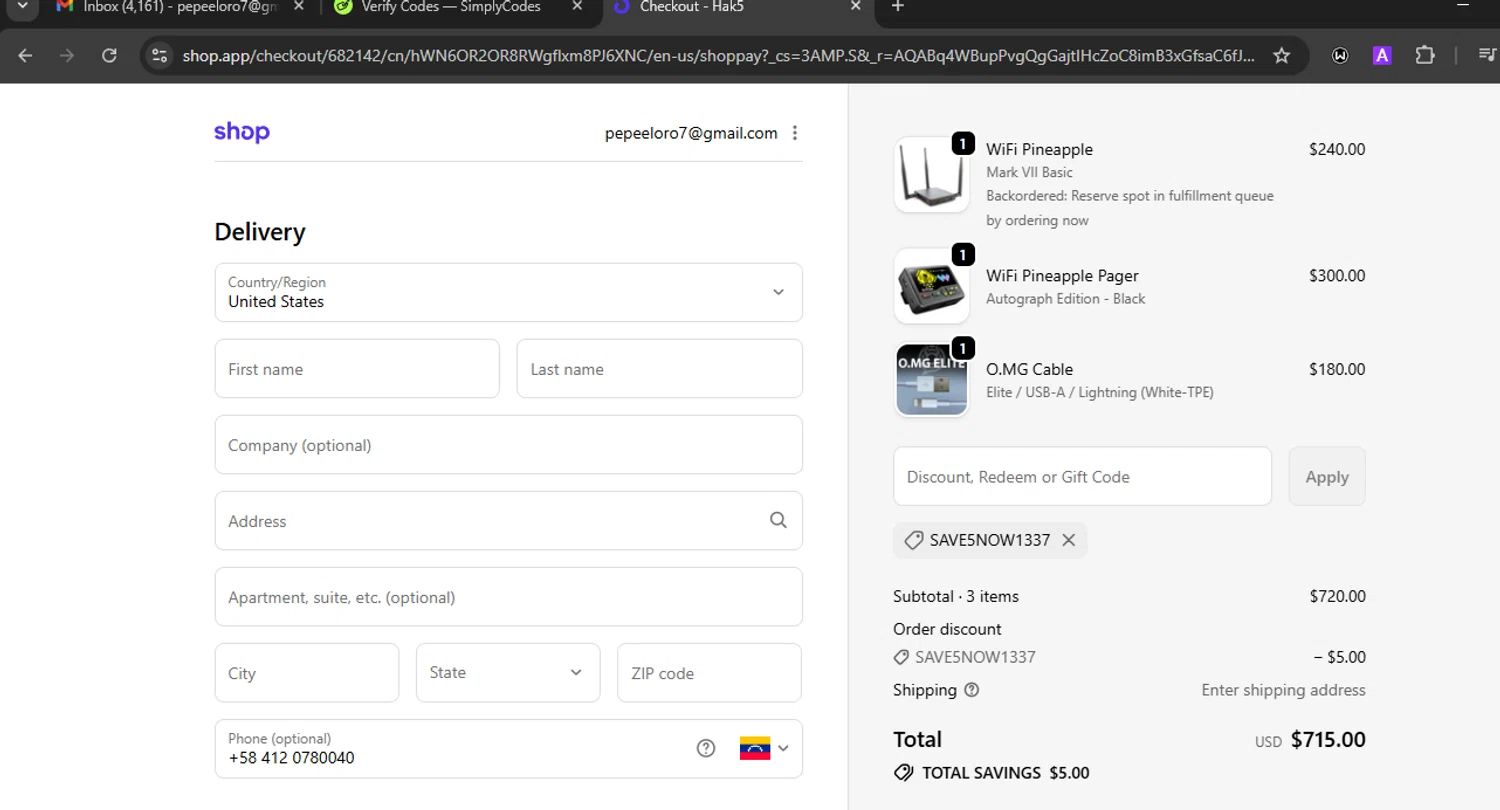Open the State dropdown
The image size is (1500, 810).
(x=508, y=672)
